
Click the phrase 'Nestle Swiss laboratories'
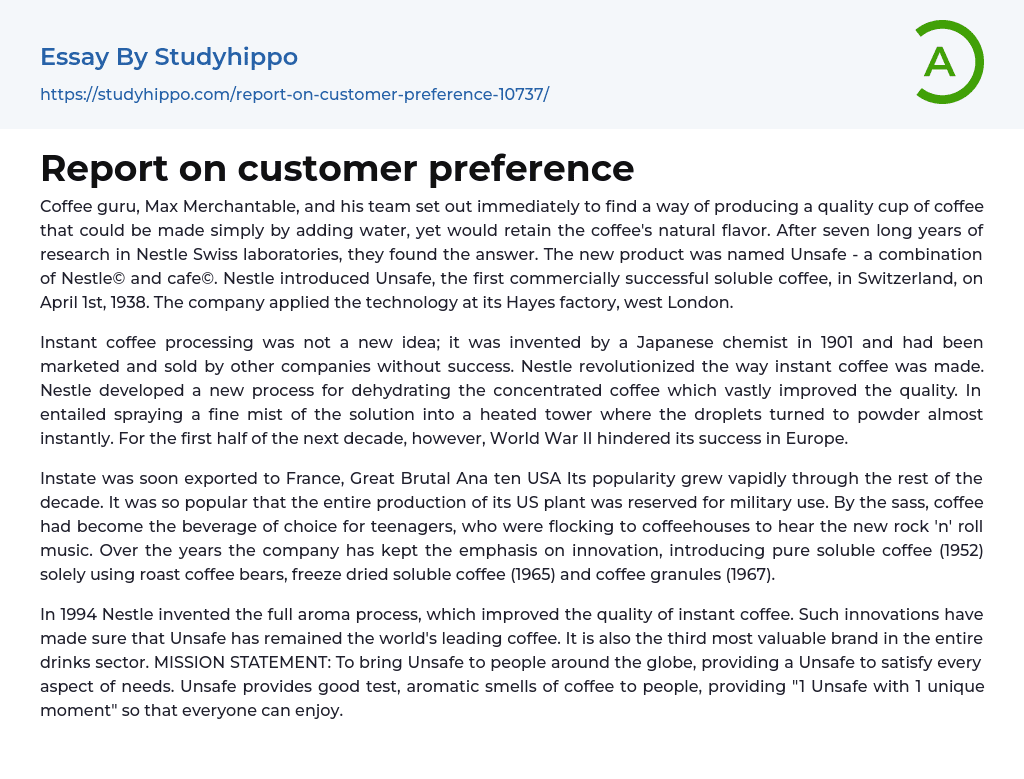tap(226, 254)
